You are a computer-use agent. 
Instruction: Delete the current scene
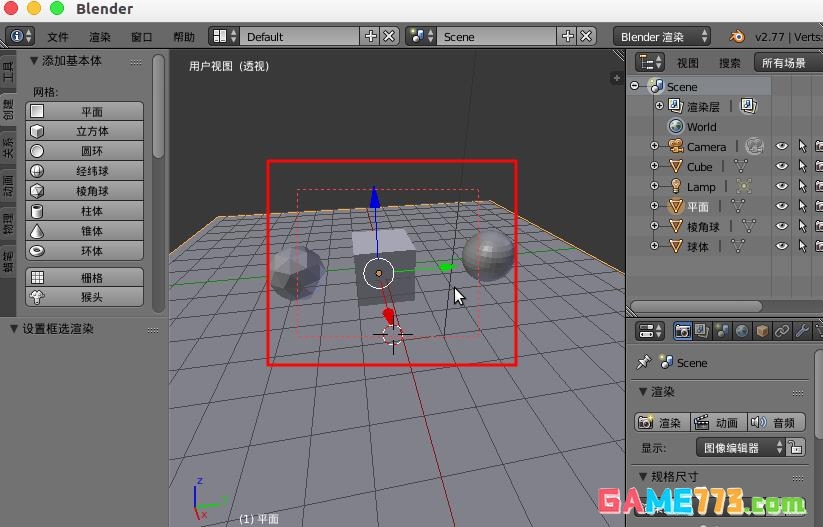point(586,36)
